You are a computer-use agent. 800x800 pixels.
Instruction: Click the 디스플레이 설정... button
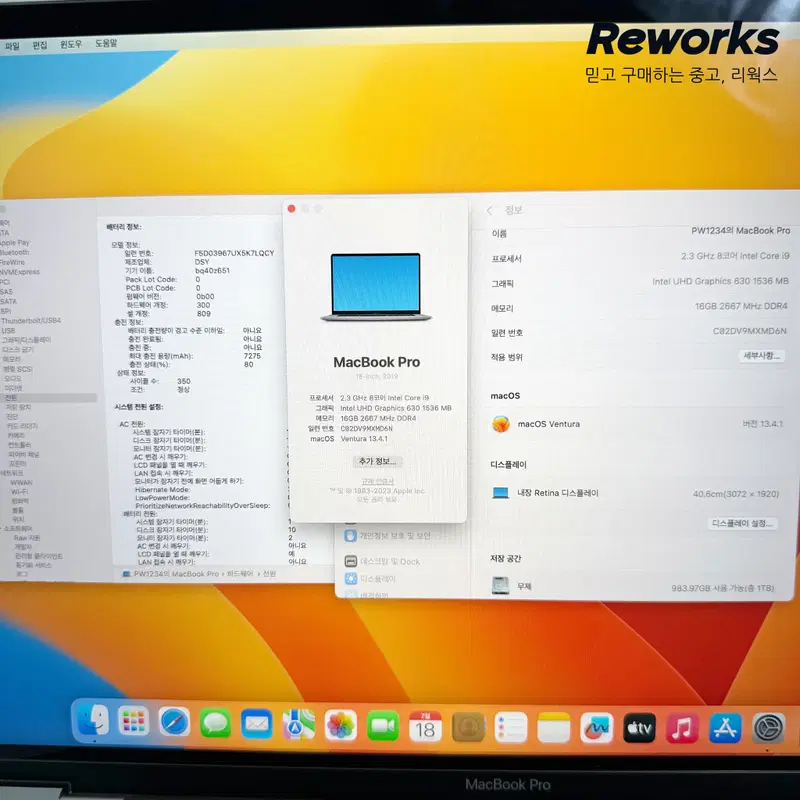point(742,523)
